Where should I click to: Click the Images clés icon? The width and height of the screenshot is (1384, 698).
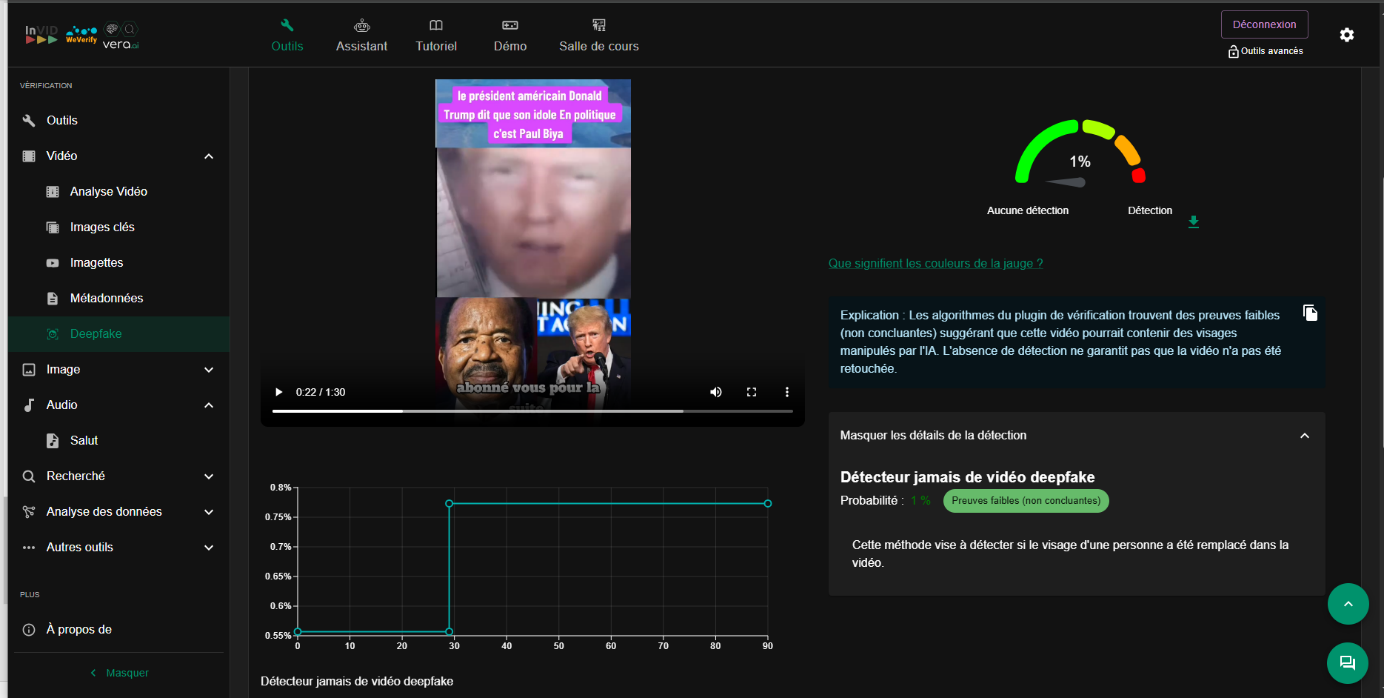pyautogui.click(x=52, y=227)
